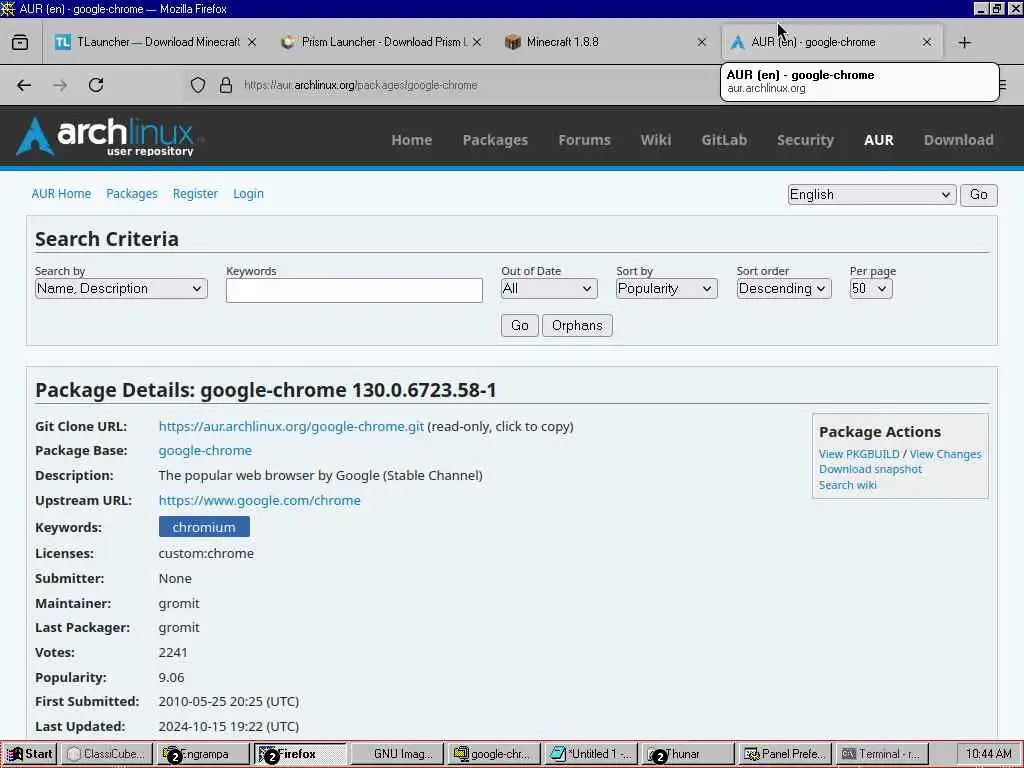Viewport: 1024px width, 768px height.
Task: Expand the Per page dropdown
Action: tap(871, 289)
